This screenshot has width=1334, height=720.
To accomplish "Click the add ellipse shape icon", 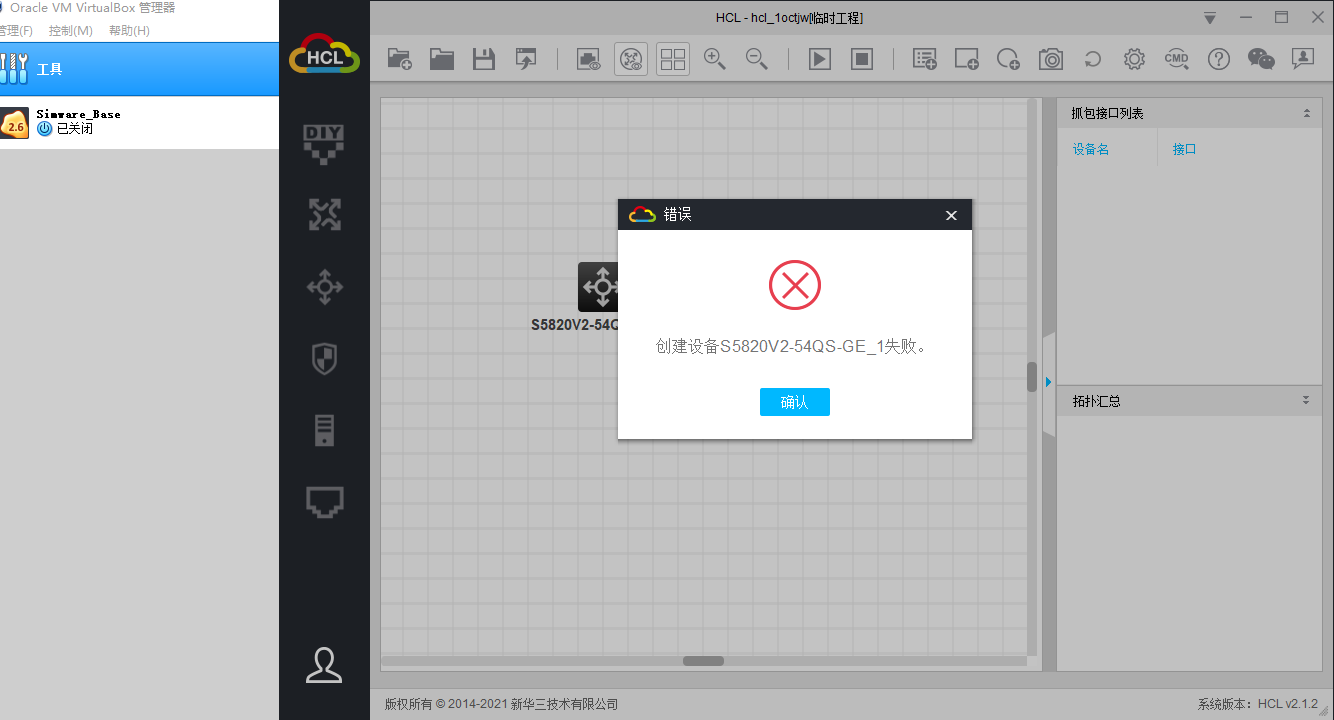I will (x=1009, y=59).
